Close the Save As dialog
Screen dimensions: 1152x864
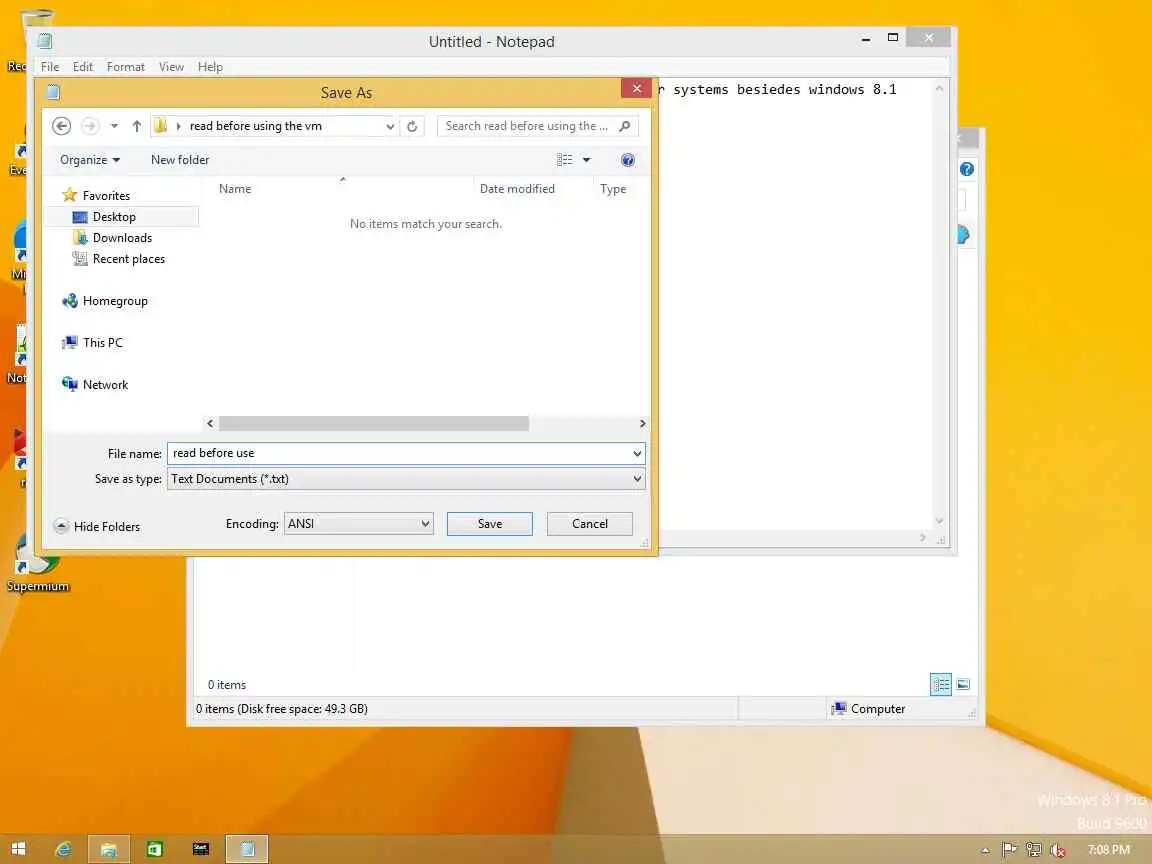point(636,89)
